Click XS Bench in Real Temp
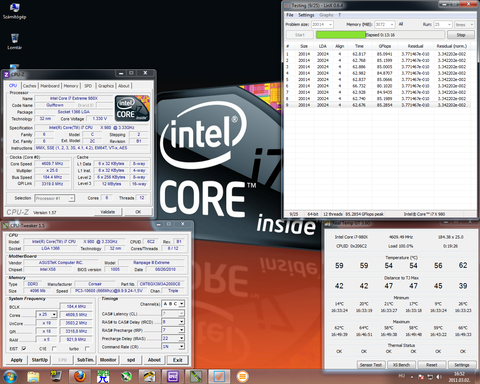Viewport: 480px width, 384px height. pos(401,365)
